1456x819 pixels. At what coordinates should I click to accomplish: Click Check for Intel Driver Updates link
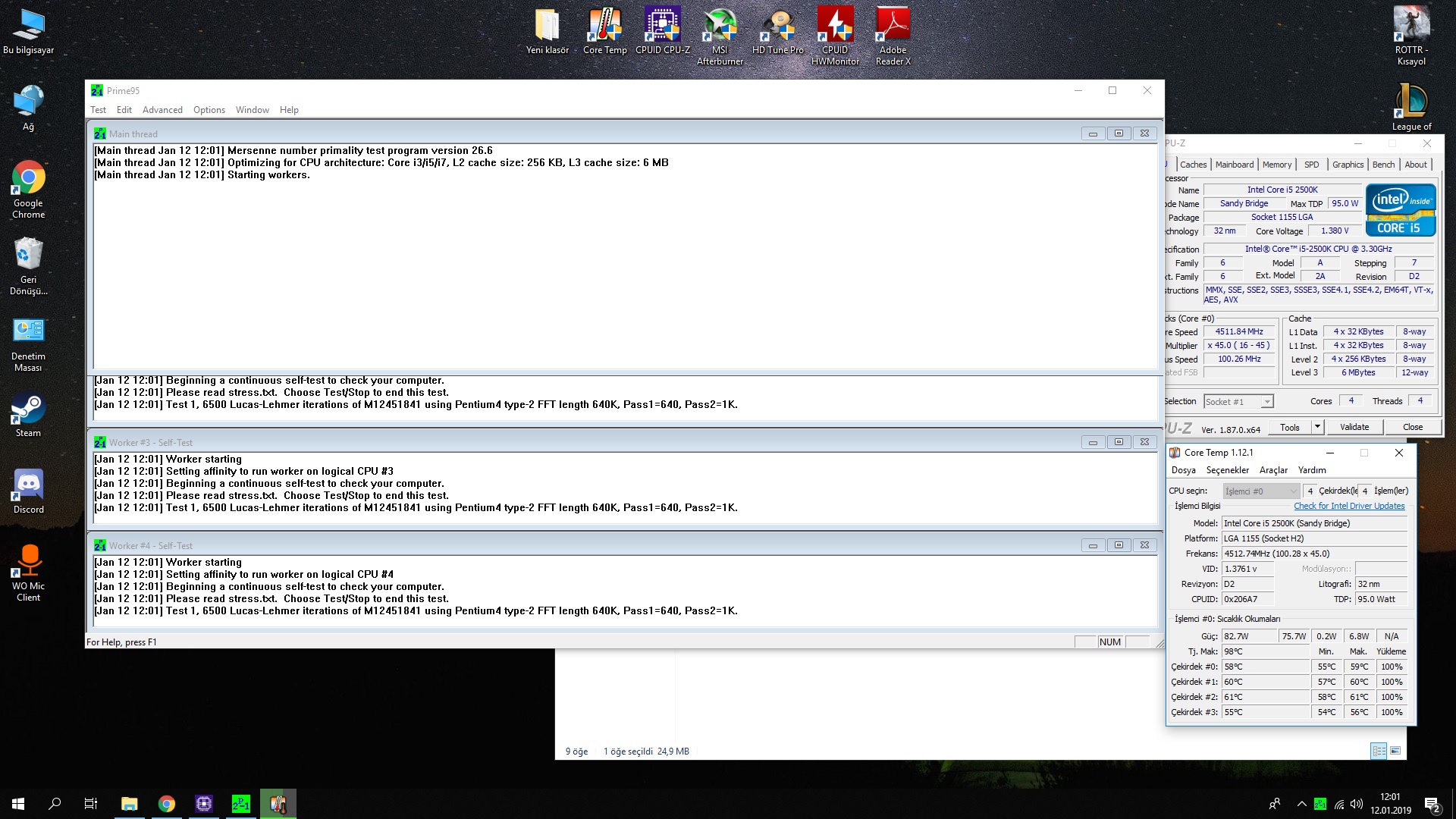point(1349,506)
